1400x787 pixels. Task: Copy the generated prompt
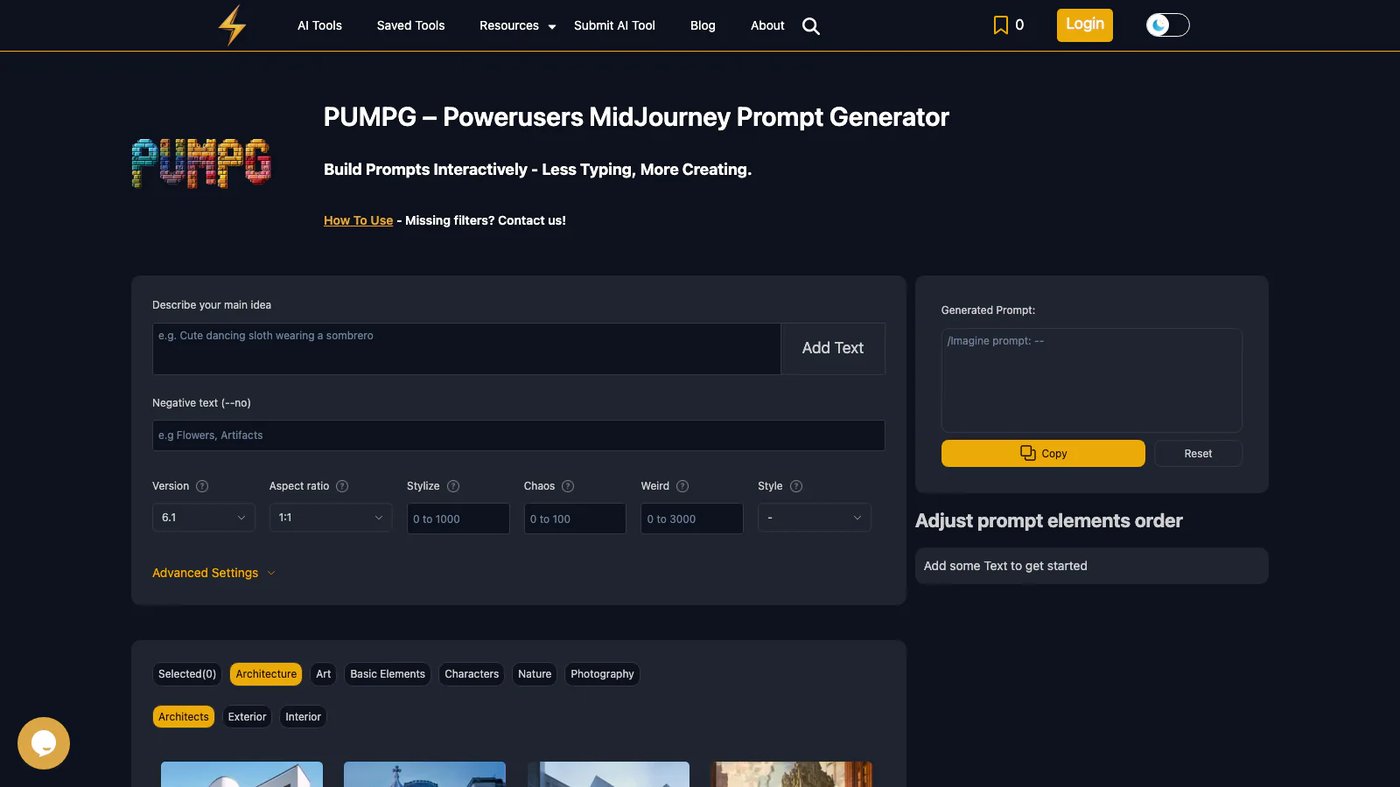tap(1043, 453)
